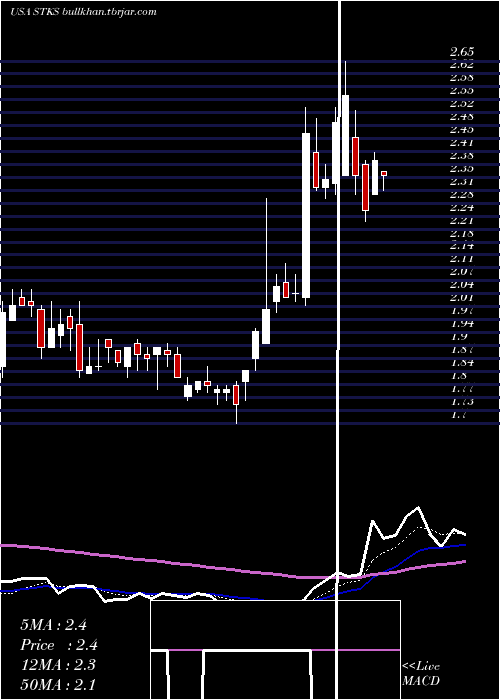Image resolution: width=500 pixels, height=700 pixels.
Task: Click the 1.84 price axis label
Action: pos(462,362)
